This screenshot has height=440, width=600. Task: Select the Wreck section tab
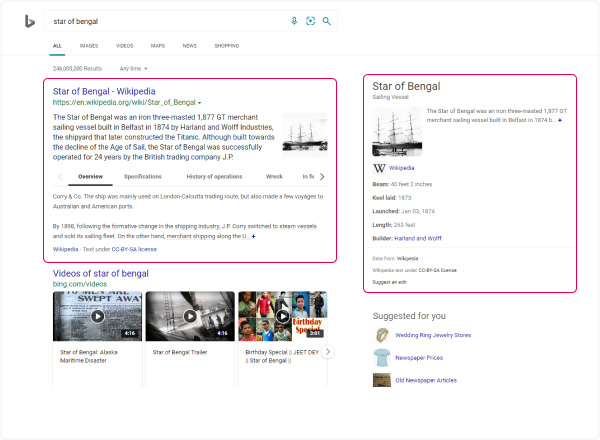pyautogui.click(x=274, y=176)
